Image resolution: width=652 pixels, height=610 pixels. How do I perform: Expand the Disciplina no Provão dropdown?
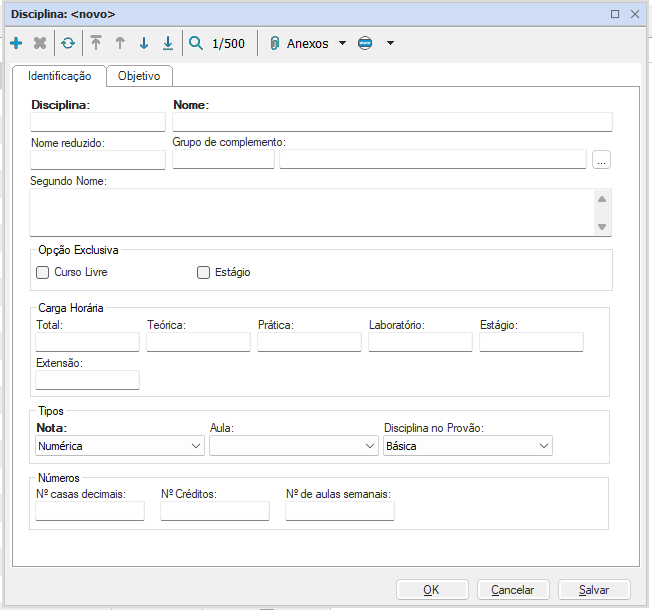(x=543, y=446)
